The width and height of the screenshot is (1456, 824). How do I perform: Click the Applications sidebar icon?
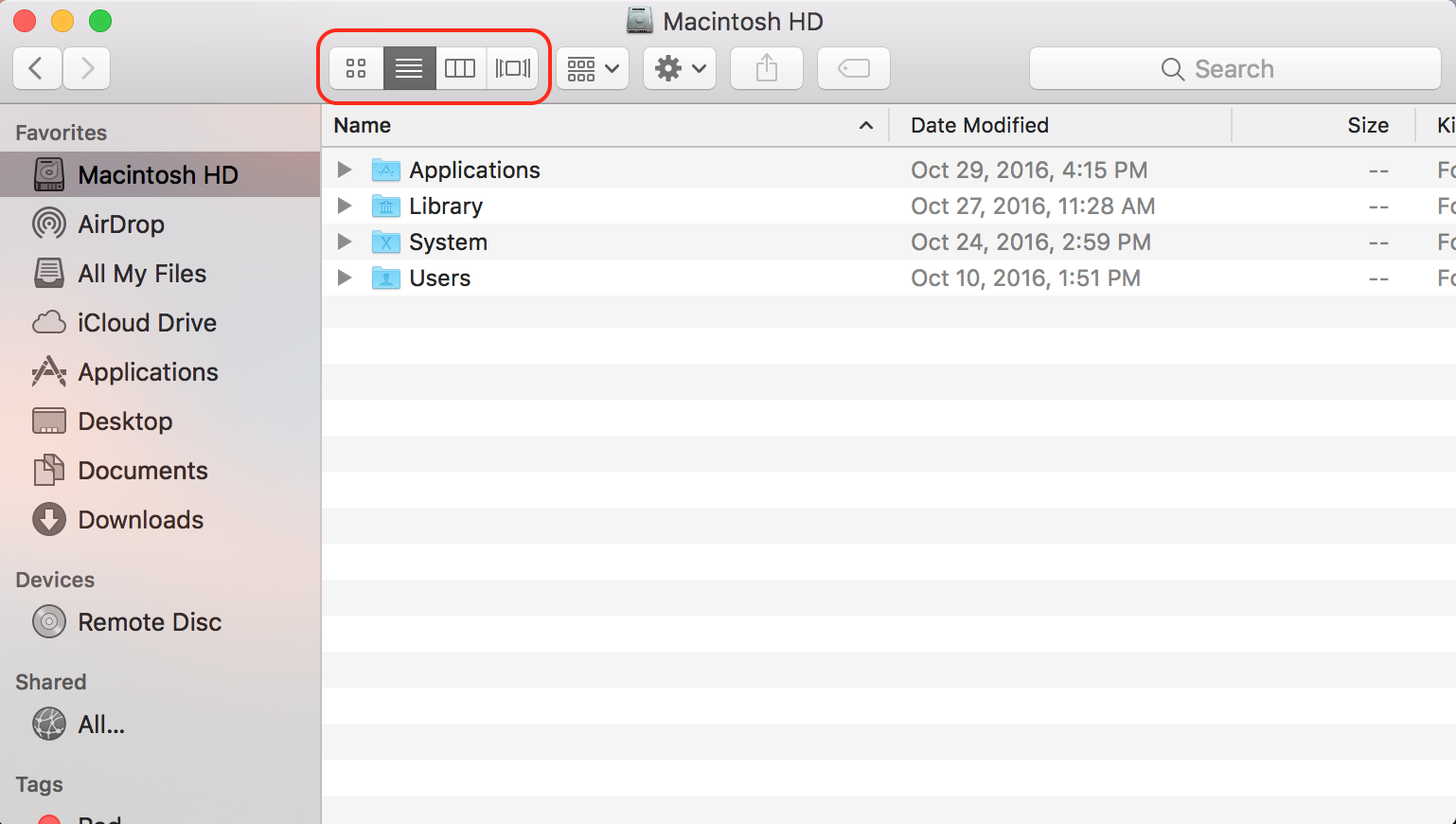coord(49,371)
